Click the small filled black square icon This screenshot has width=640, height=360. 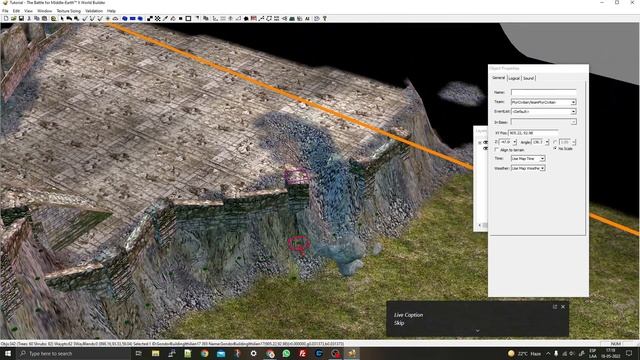point(180,18)
